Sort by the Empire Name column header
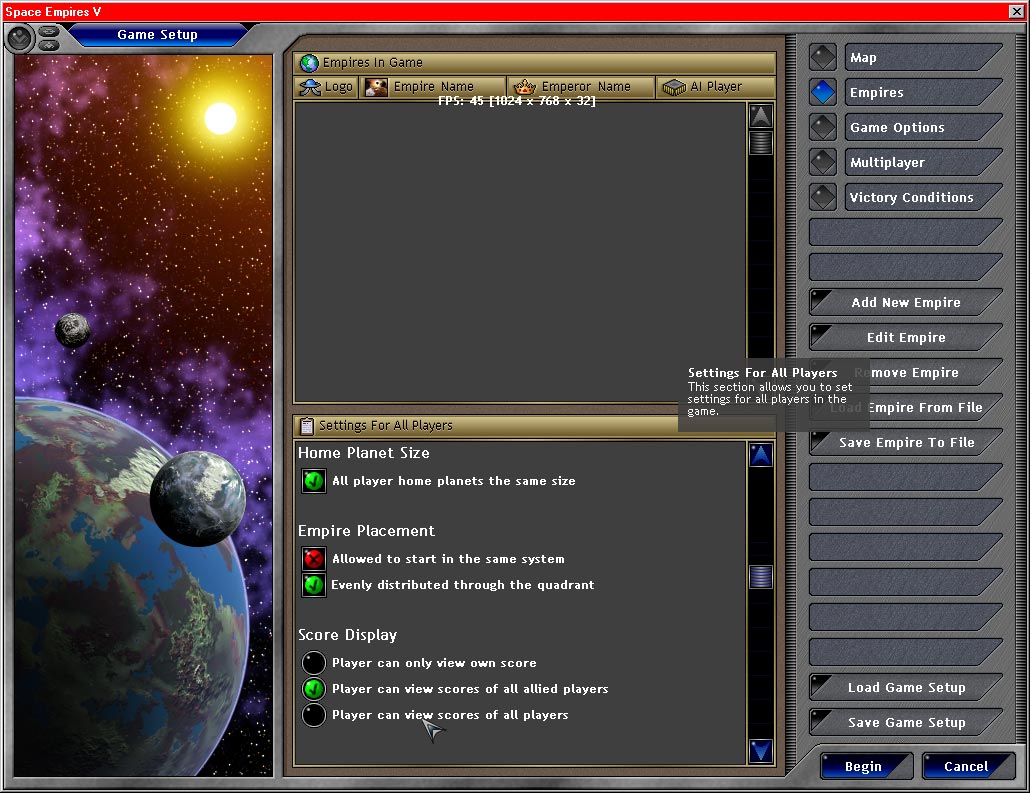The height and width of the screenshot is (793, 1030). tap(433, 87)
